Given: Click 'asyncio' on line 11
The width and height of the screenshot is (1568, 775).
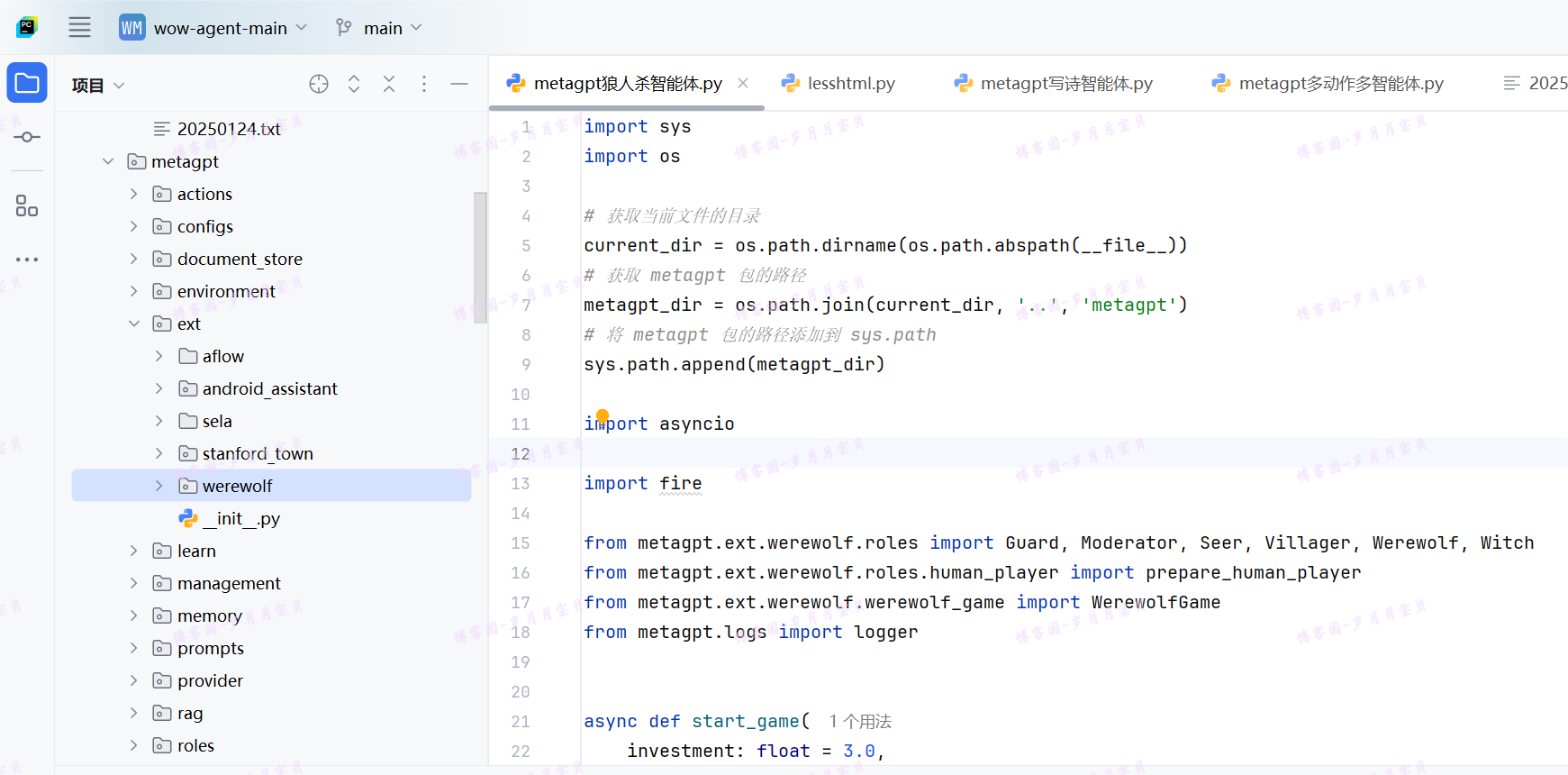Looking at the screenshot, I should (x=696, y=424).
